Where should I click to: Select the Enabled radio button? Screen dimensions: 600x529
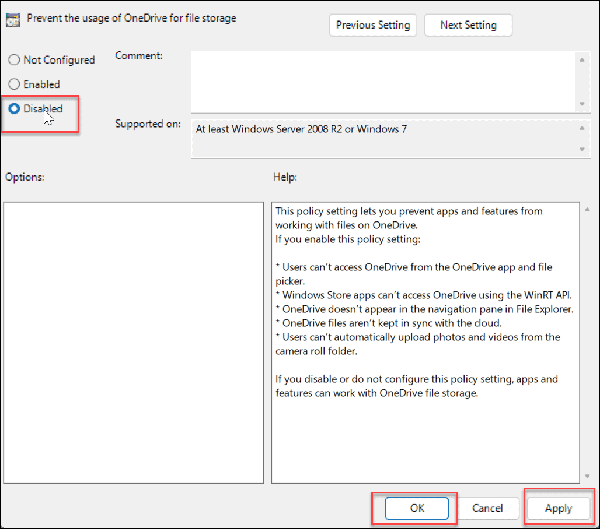click(x=14, y=84)
